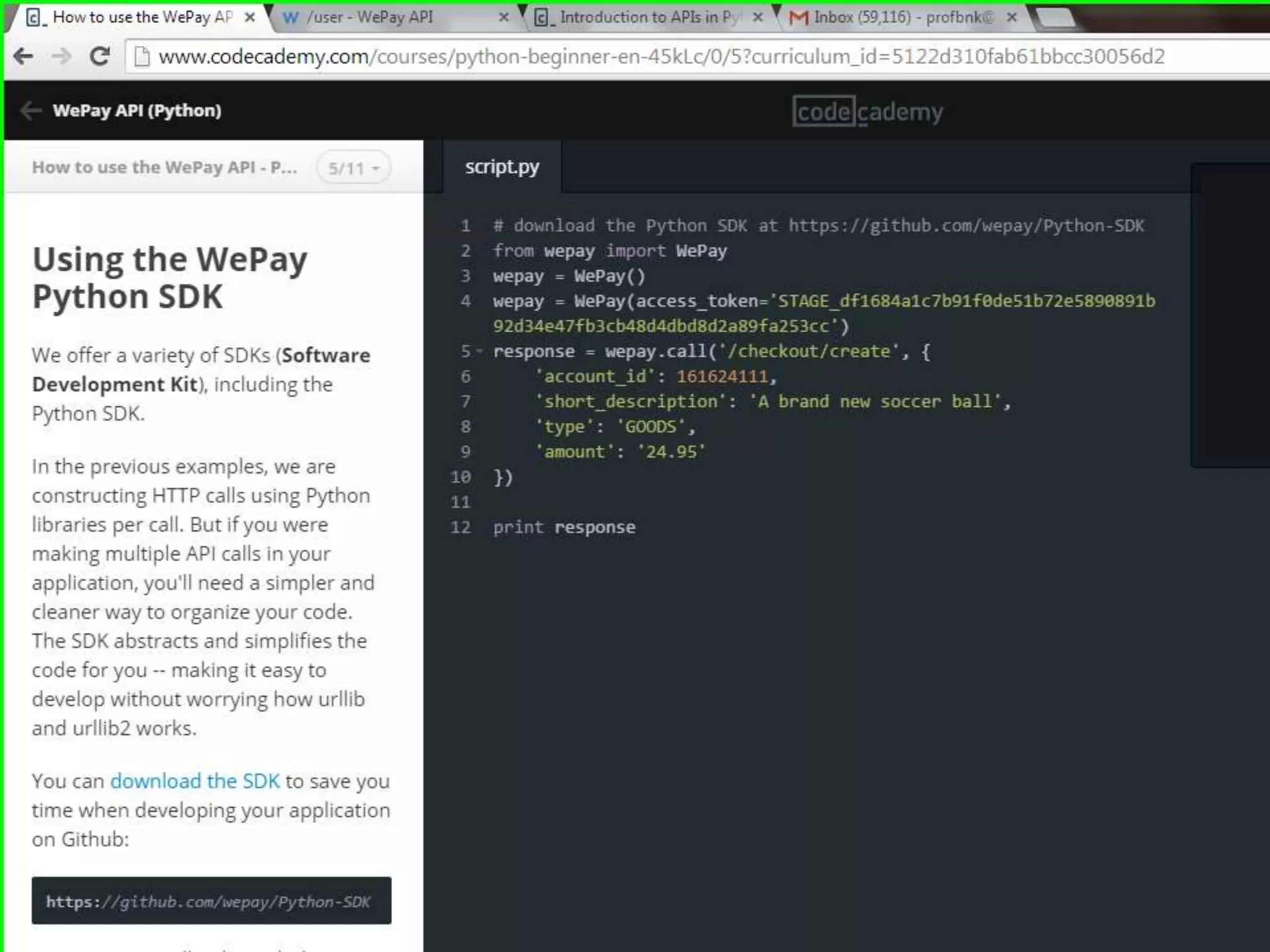Click the browser back arrow button
Image resolution: width=1270 pixels, height=952 pixels.
tap(23, 56)
